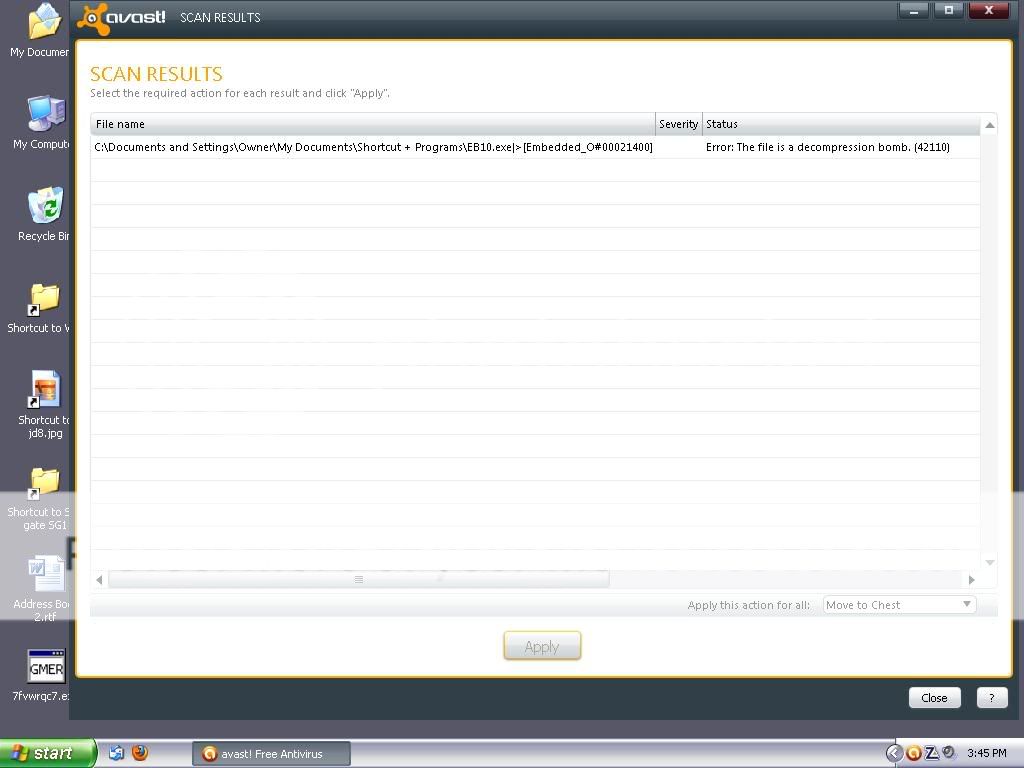The width and height of the screenshot is (1024, 768).
Task: Click the horizontal scrollbar left arrow
Action: point(99,579)
